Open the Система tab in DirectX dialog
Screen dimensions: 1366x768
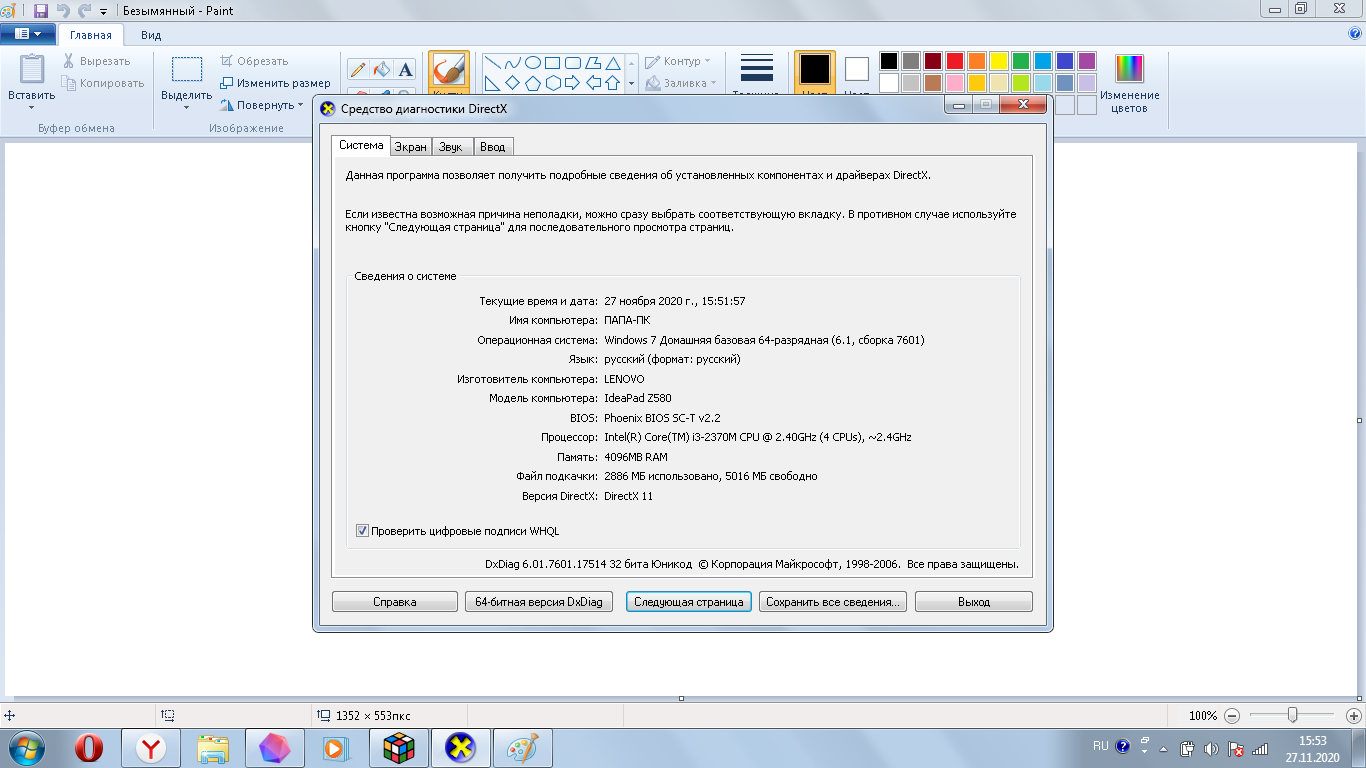tap(361, 145)
